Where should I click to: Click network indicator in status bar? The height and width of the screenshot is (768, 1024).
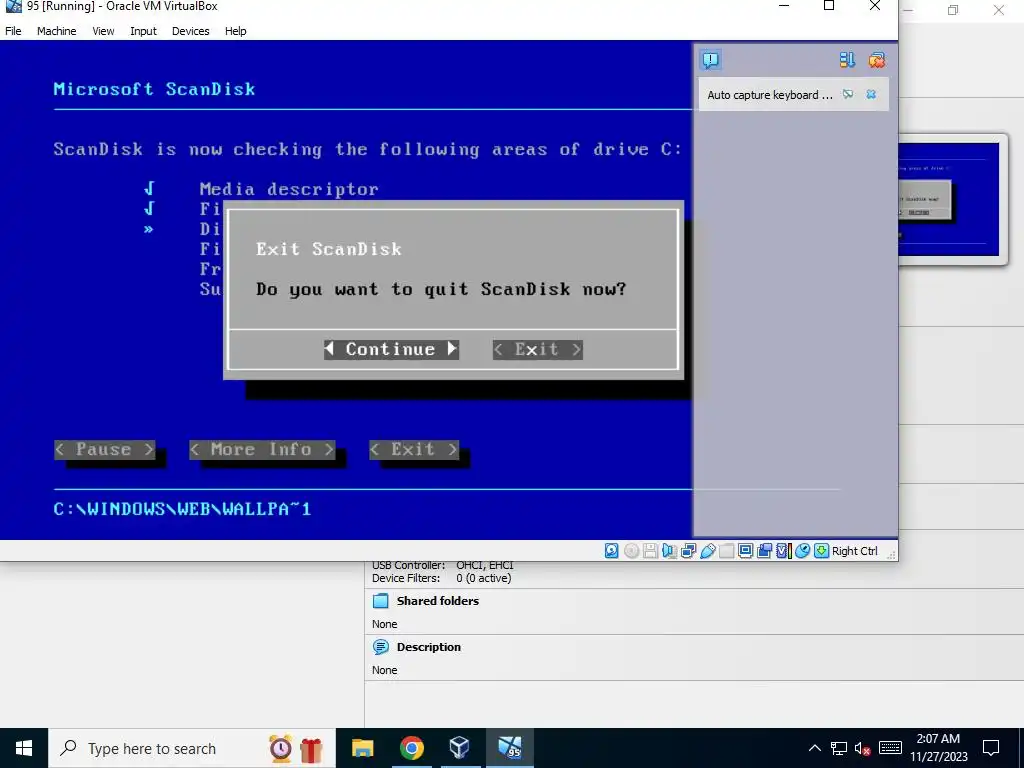pyautogui.click(x=688, y=551)
